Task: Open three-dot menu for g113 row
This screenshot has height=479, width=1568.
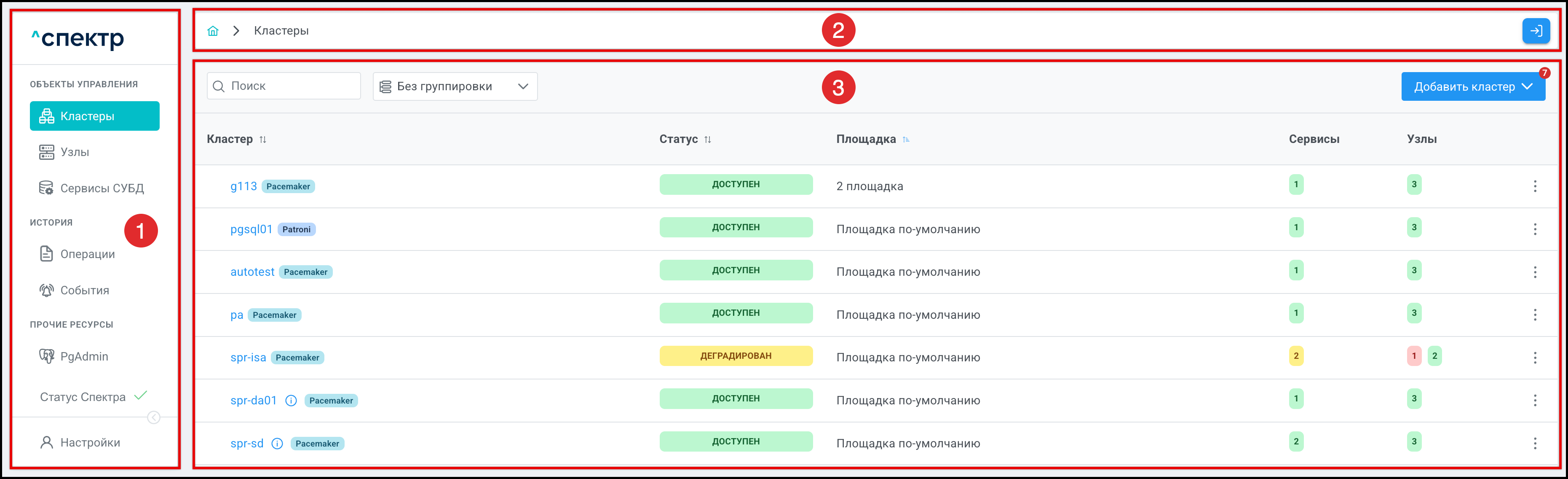Action: click(1535, 186)
